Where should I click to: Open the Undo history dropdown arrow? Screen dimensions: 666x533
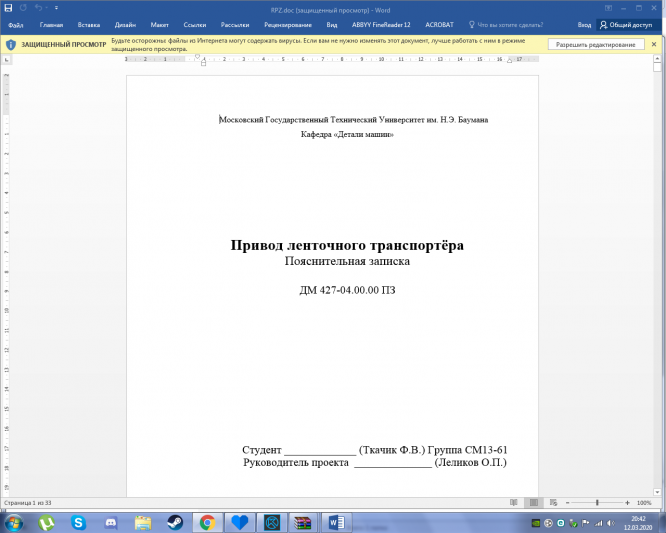coord(46,8)
